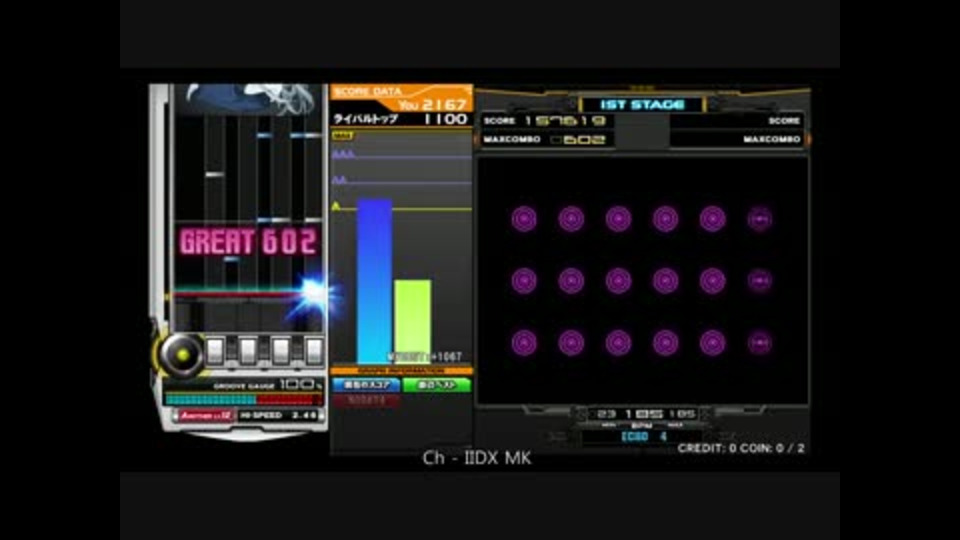960x540 pixels.
Task: Click the fifth purple circle in top row
Action: tap(713, 219)
